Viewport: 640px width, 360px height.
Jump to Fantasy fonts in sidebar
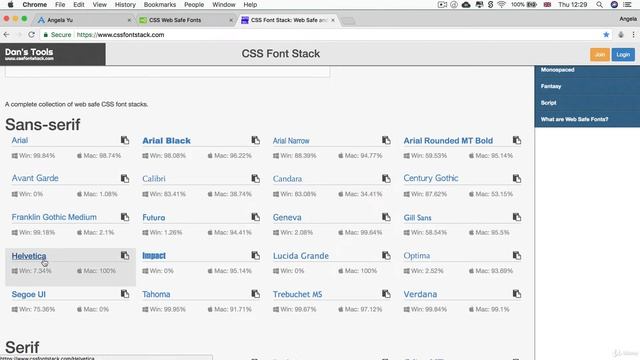tap(551, 86)
